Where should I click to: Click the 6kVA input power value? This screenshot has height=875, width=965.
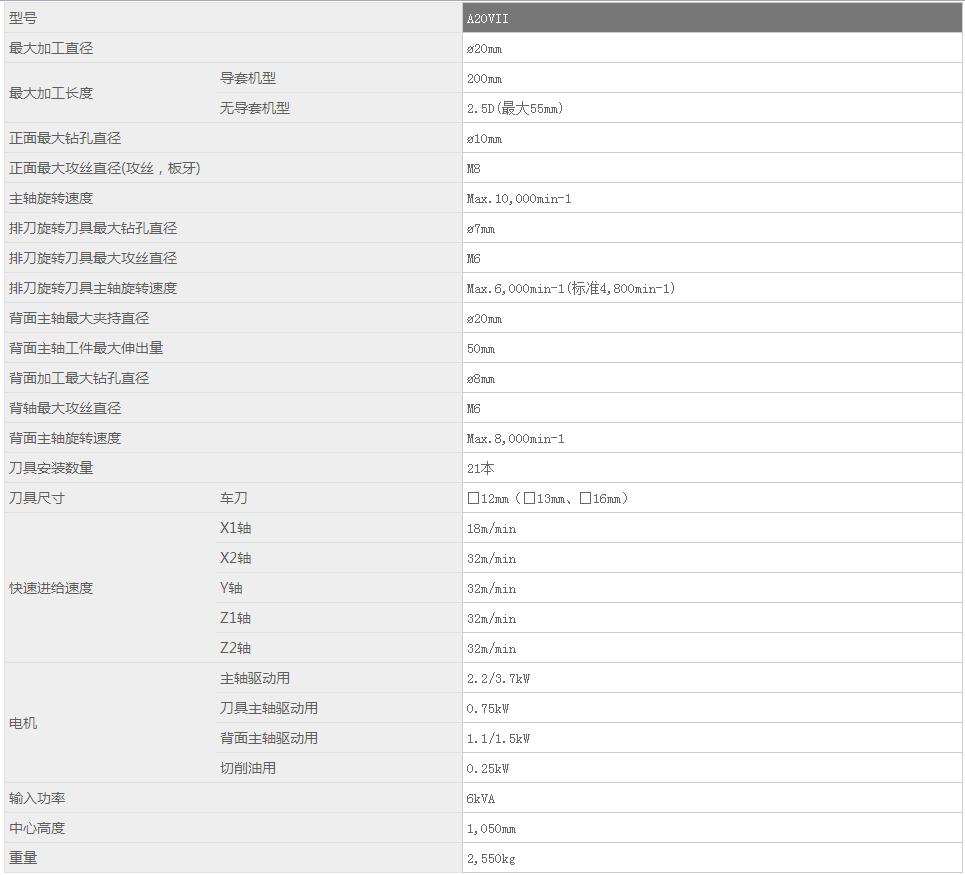pyautogui.click(x=481, y=798)
